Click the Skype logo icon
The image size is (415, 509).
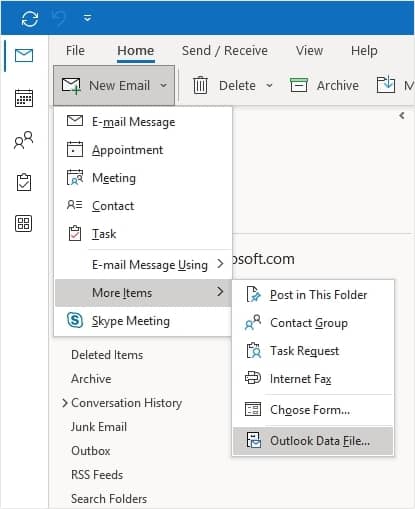pos(75,320)
